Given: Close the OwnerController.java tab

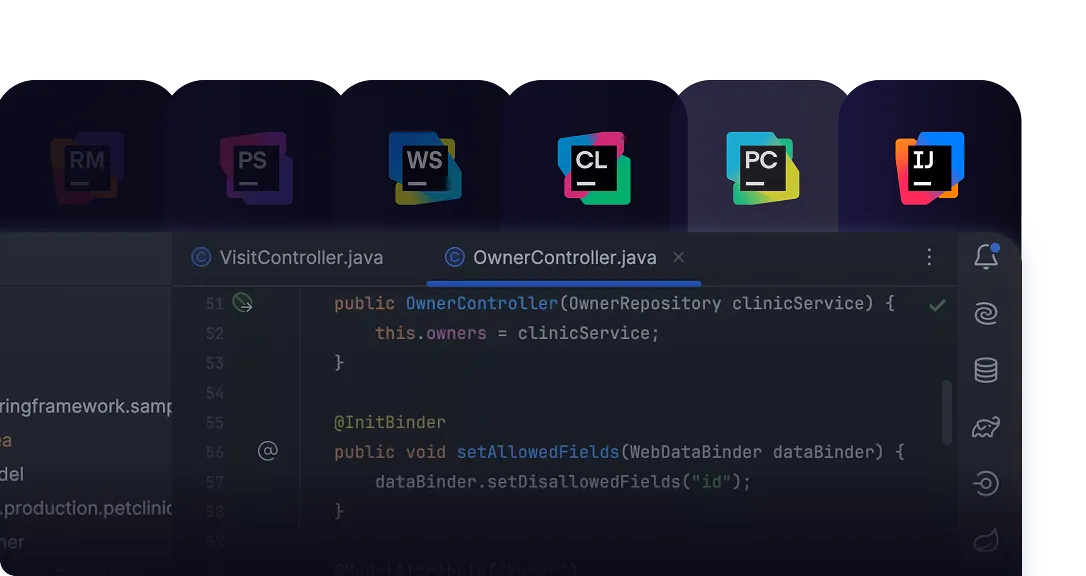Looking at the screenshot, I should [679, 257].
